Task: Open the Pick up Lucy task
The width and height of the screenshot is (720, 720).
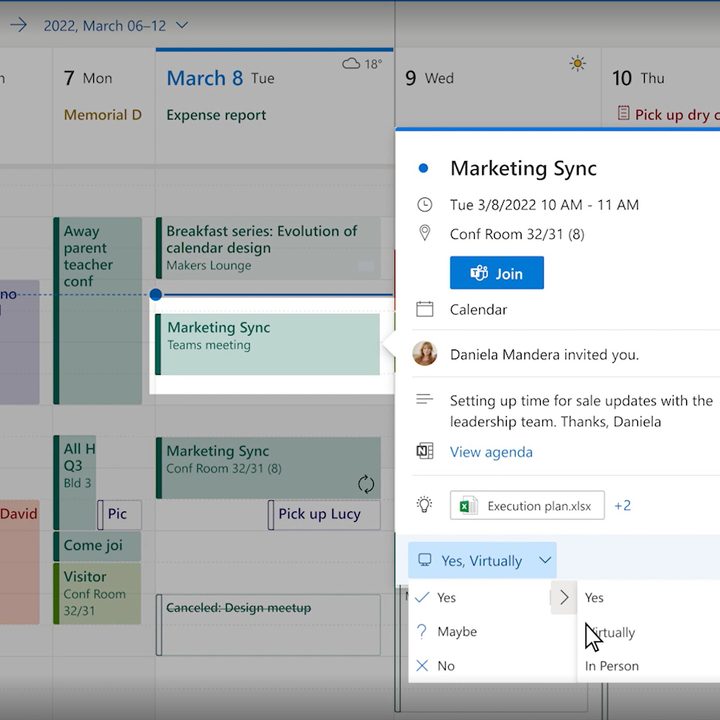Action: click(324, 514)
